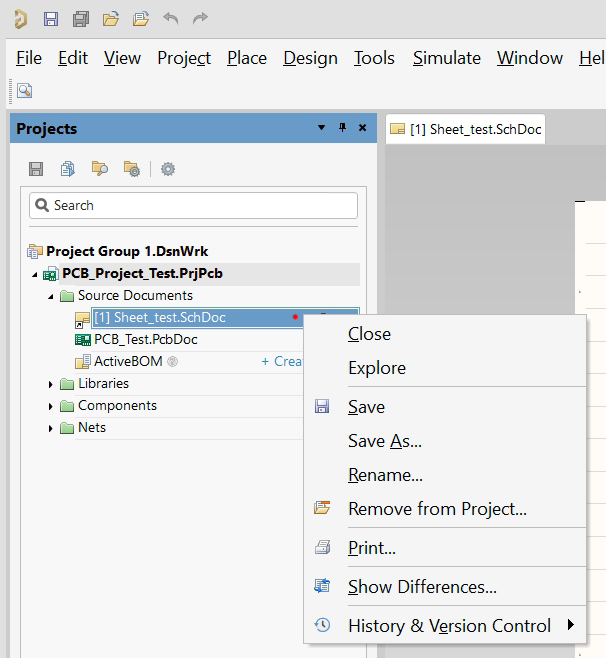This screenshot has width=606, height=658.
Task: Open project options folder-gear icon
Action: pyautogui.click(x=132, y=169)
